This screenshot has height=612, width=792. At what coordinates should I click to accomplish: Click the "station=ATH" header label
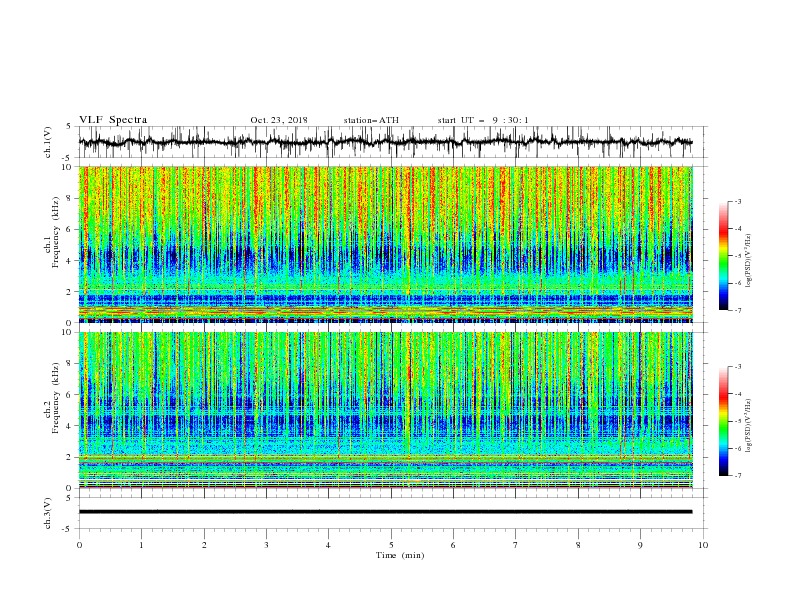[x=371, y=120]
